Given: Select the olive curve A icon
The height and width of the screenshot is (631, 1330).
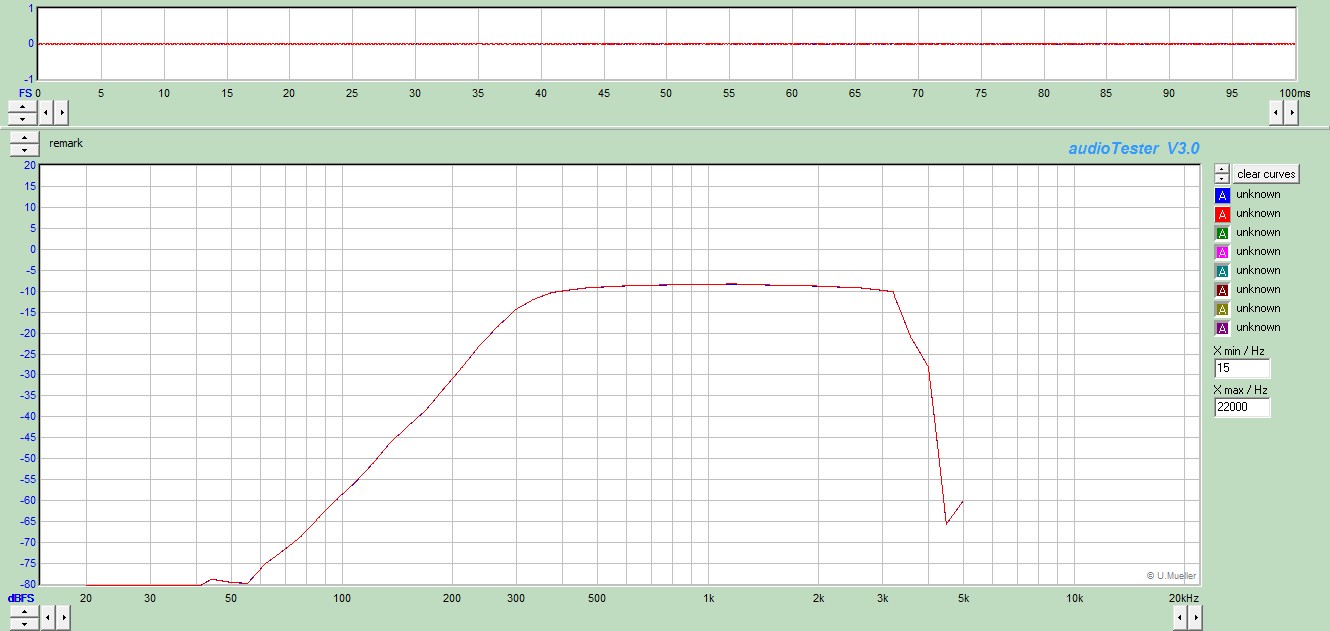Looking at the screenshot, I should (1222, 309).
